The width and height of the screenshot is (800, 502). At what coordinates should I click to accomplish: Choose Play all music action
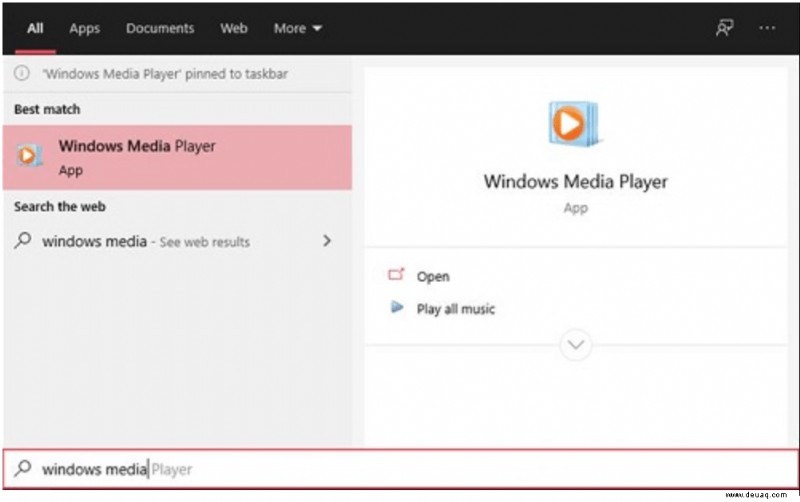(456, 309)
